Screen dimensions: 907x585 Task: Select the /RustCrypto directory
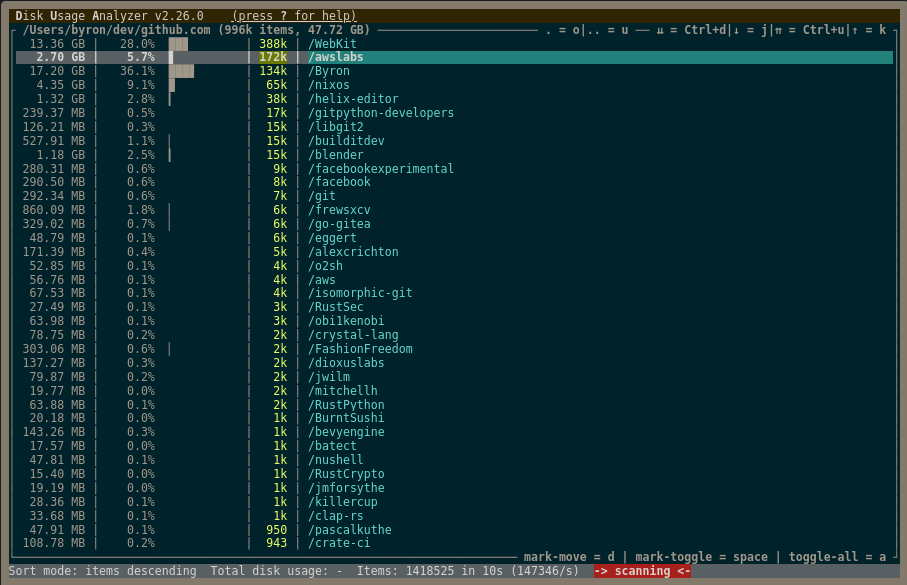454,473
